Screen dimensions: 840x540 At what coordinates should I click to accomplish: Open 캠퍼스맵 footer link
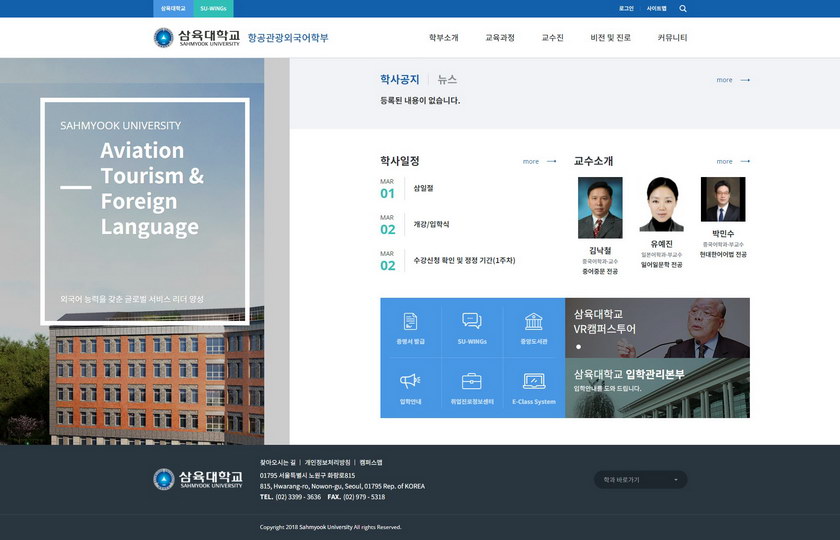(x=371, y=462)
